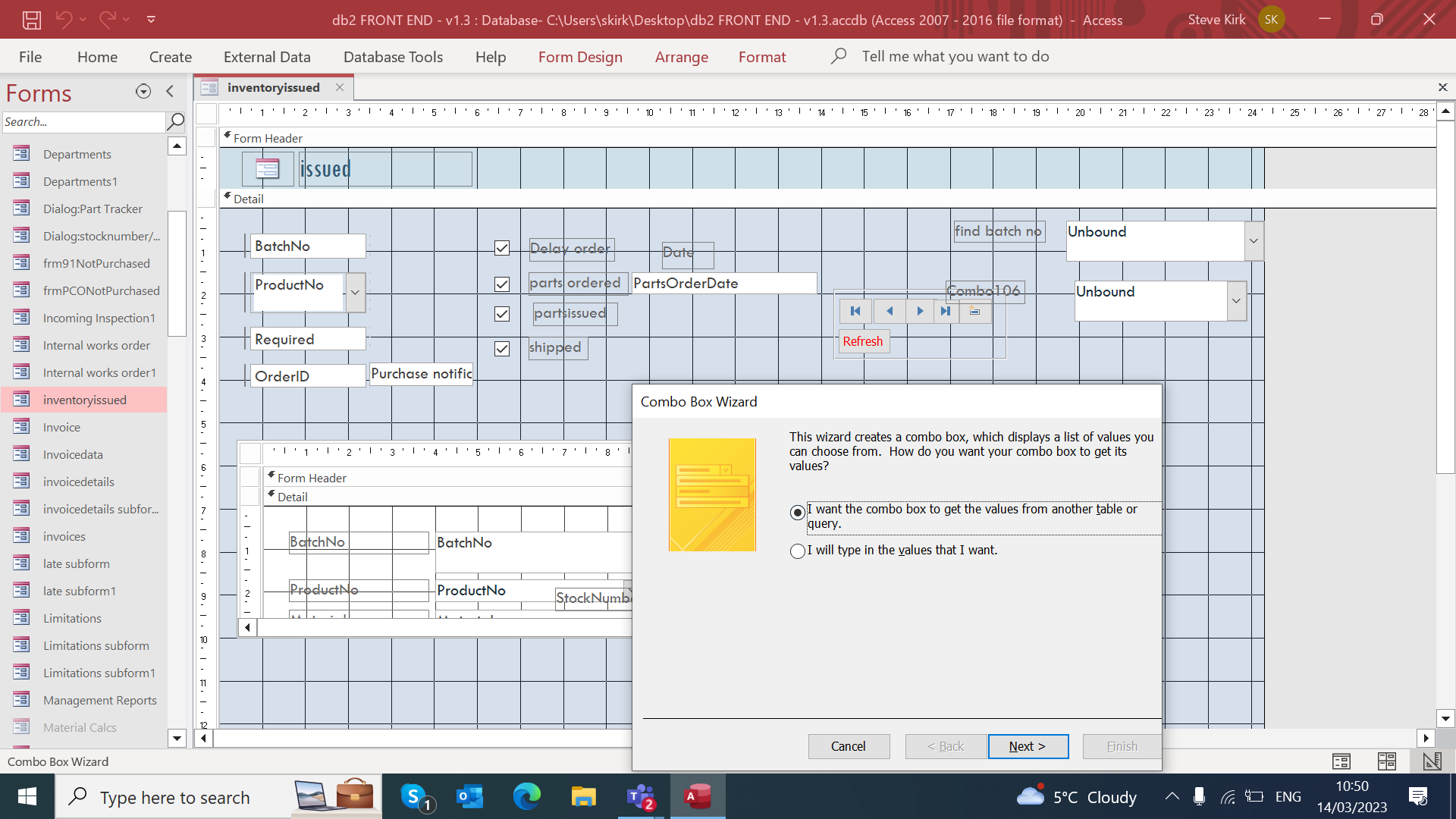Open the Format ribbon tab
Viewport: 1456px width, 819px height.
pos(762,57)
